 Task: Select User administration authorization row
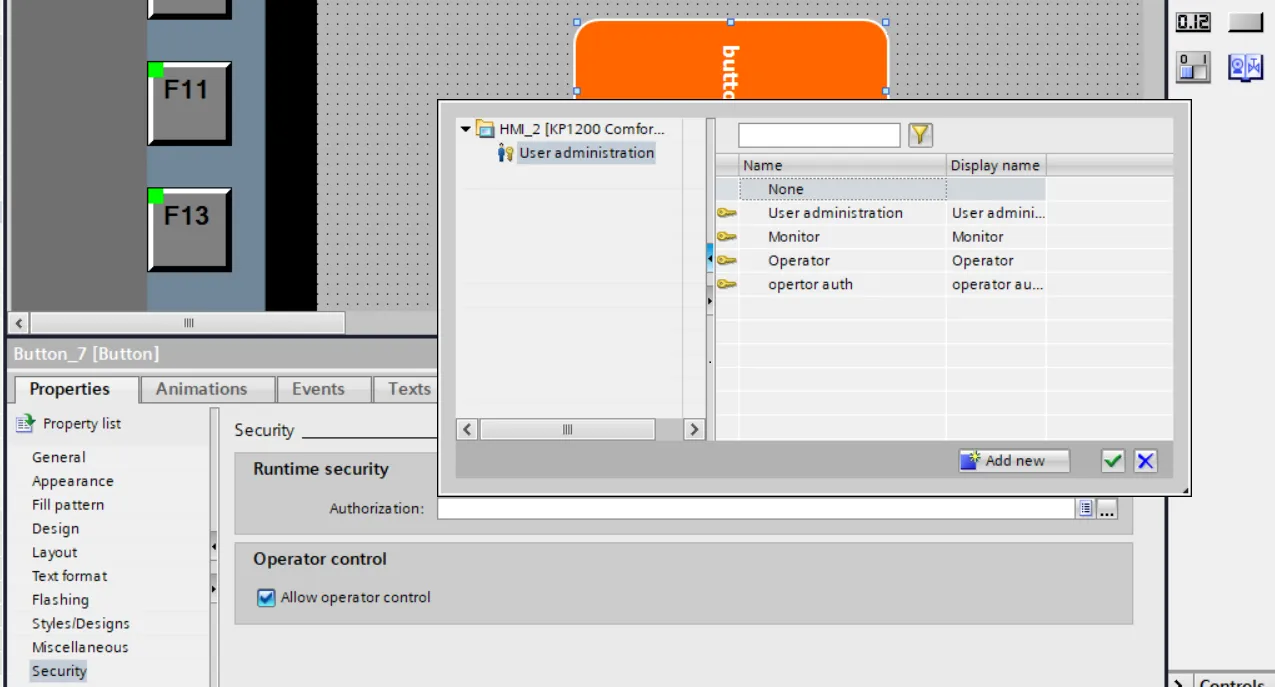pos(881,213)
